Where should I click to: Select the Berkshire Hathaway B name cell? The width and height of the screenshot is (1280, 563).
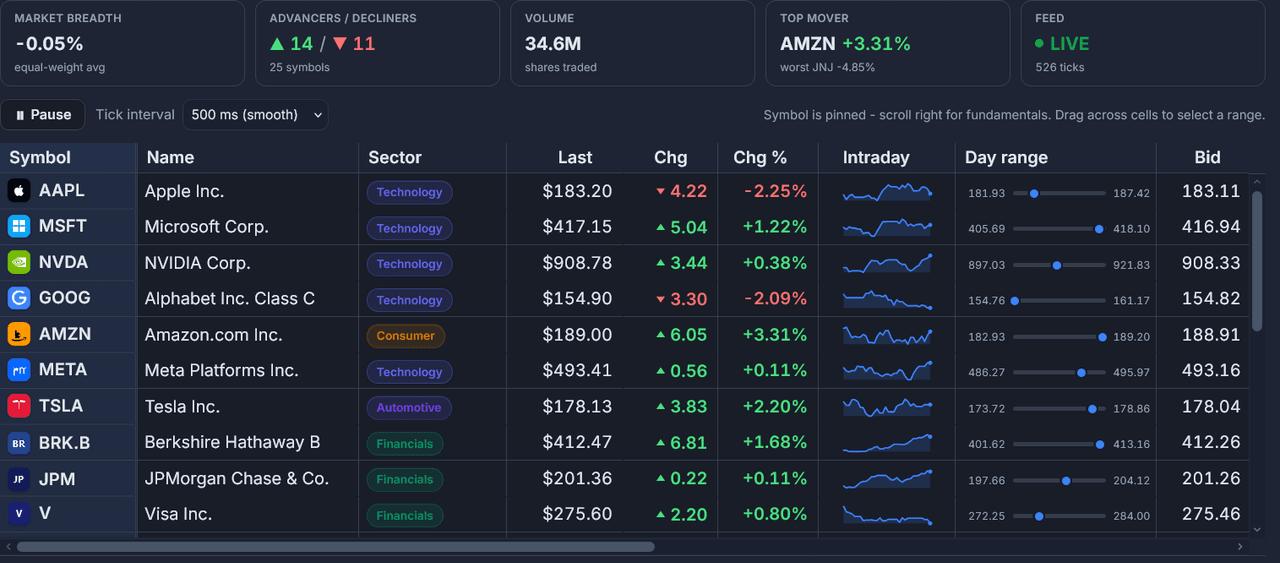[247, 443]
